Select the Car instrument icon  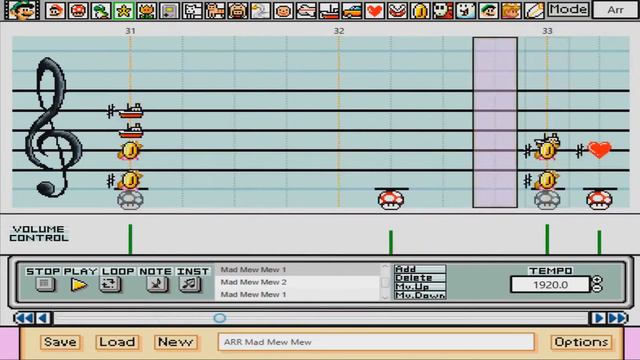coord(352,10)
